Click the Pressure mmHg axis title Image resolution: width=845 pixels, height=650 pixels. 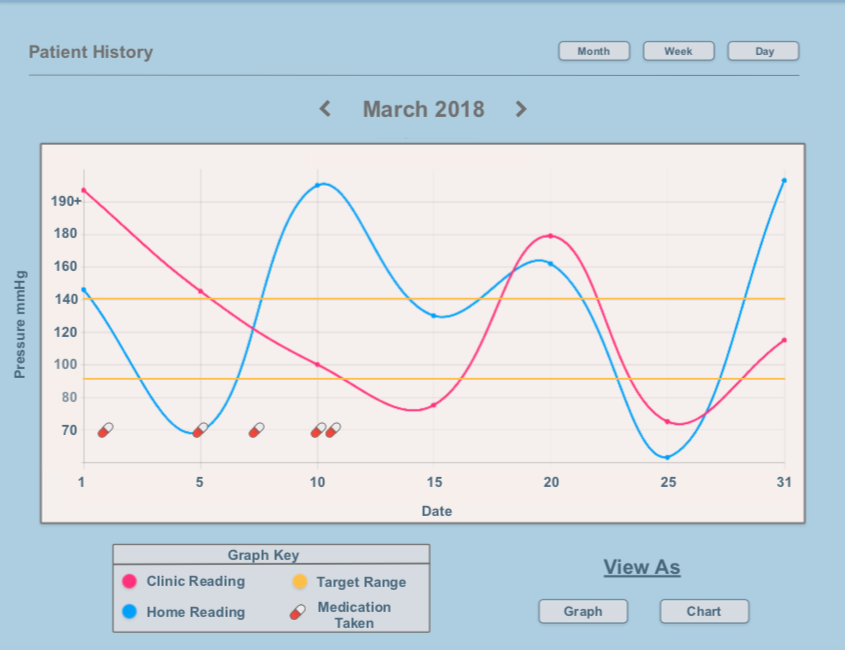(x=20, y=324)
